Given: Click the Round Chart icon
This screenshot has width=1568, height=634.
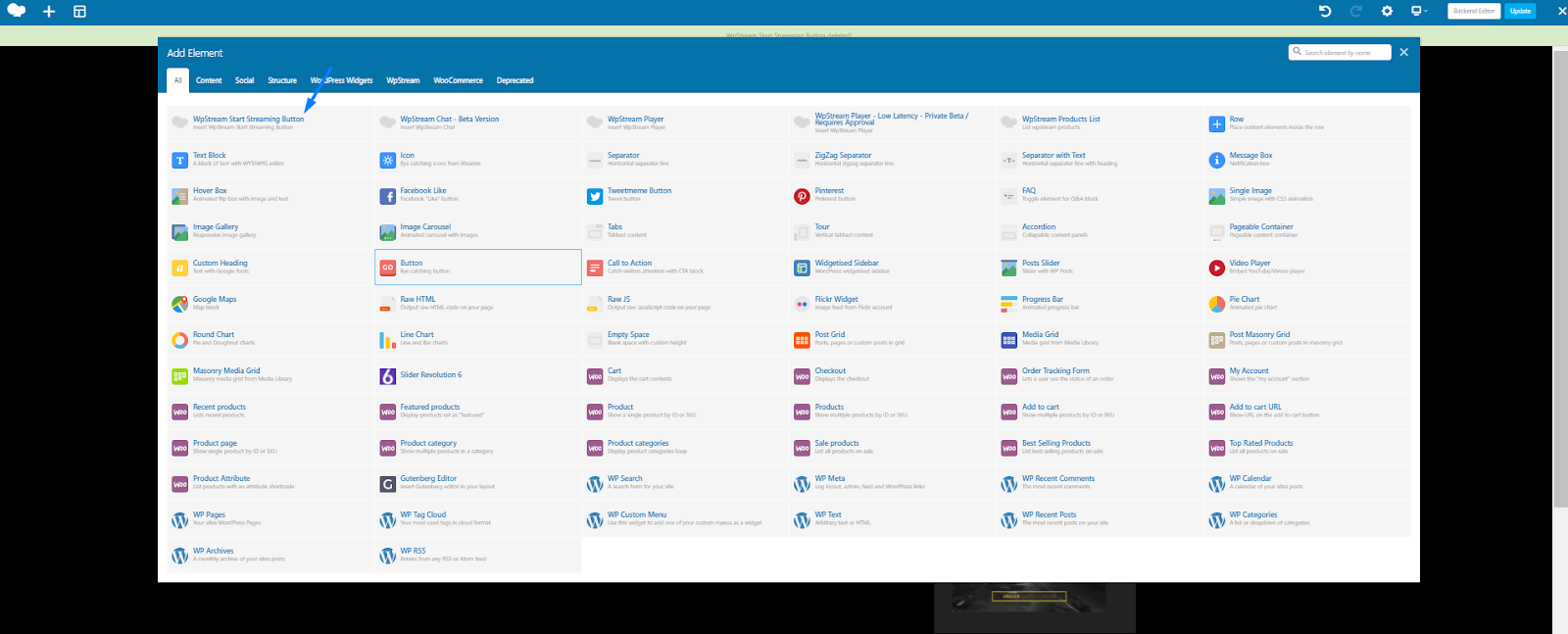Looking at the screenshot, I should (x=179, y=340).
